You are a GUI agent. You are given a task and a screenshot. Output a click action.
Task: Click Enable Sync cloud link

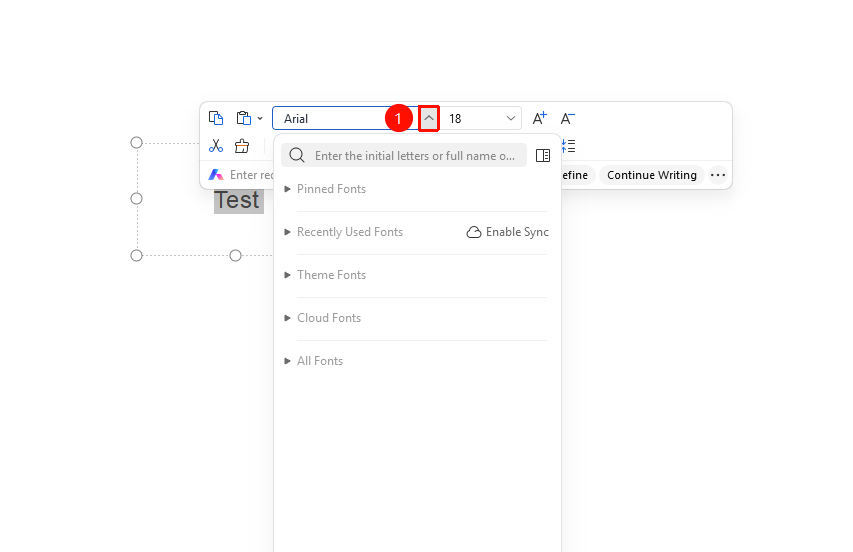(x=508, y=232)
